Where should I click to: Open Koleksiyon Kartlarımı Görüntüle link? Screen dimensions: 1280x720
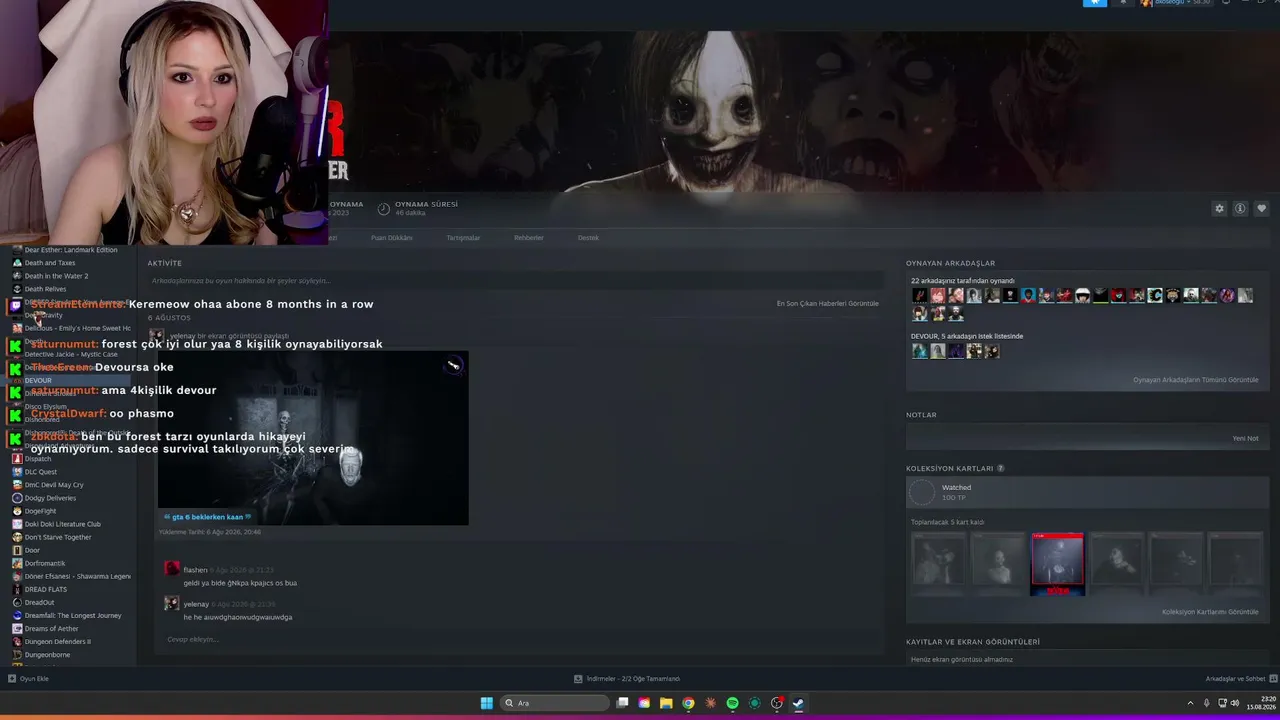coord(1210,612)
